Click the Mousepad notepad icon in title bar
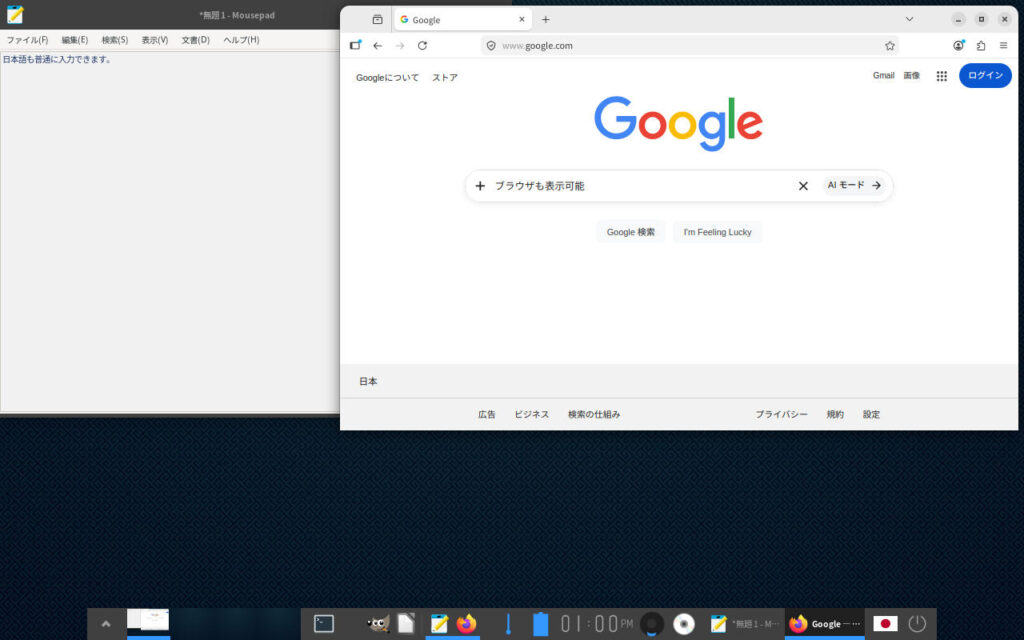 (x=15, y=14)
